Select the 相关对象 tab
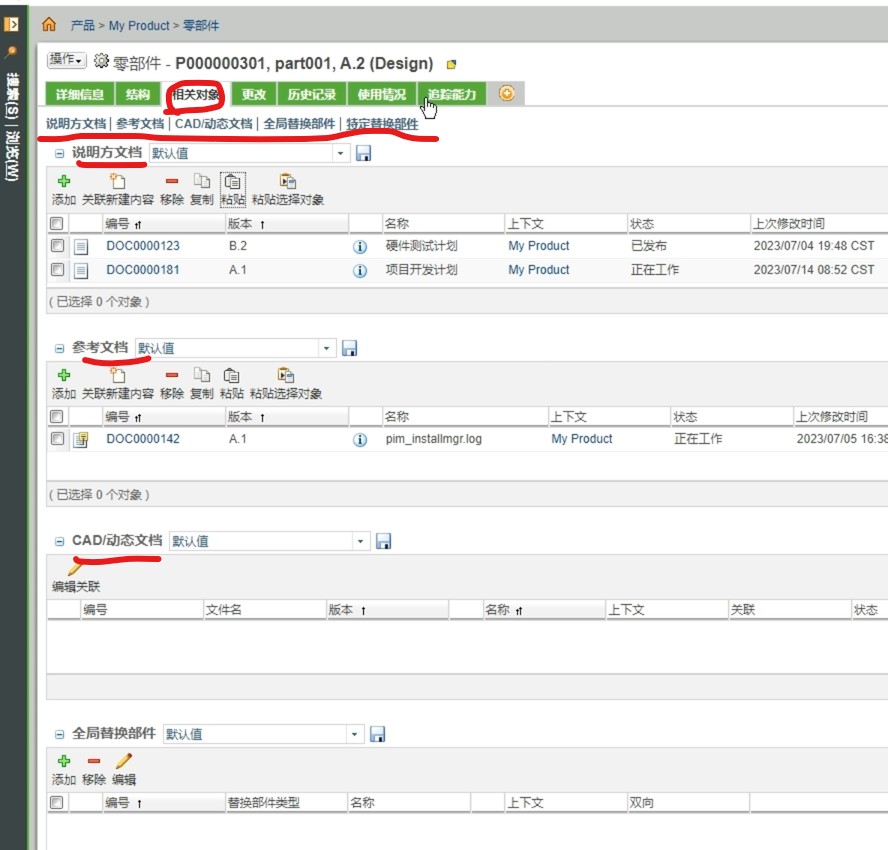This screenshot has width=888, height=850. pyautogui.click(x=195, y=94)
